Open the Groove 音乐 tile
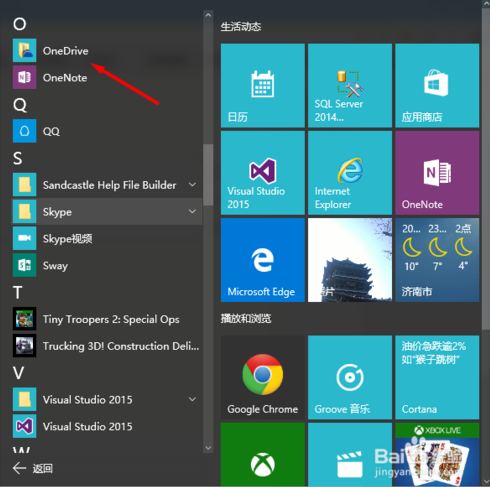The image size is (490, 487). [x=350, y=377]
